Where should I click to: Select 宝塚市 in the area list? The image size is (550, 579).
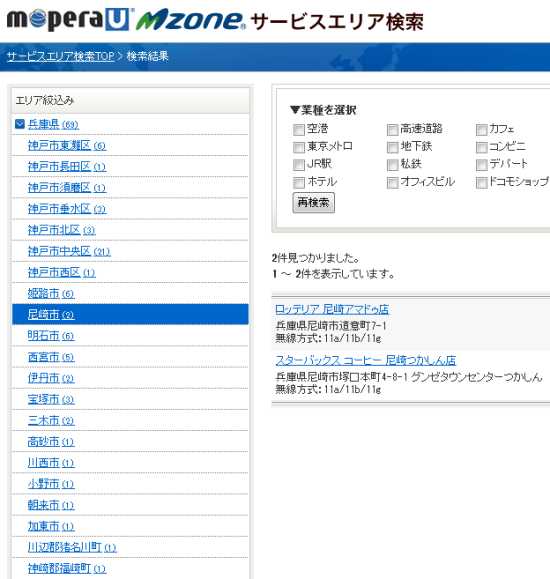51,399
